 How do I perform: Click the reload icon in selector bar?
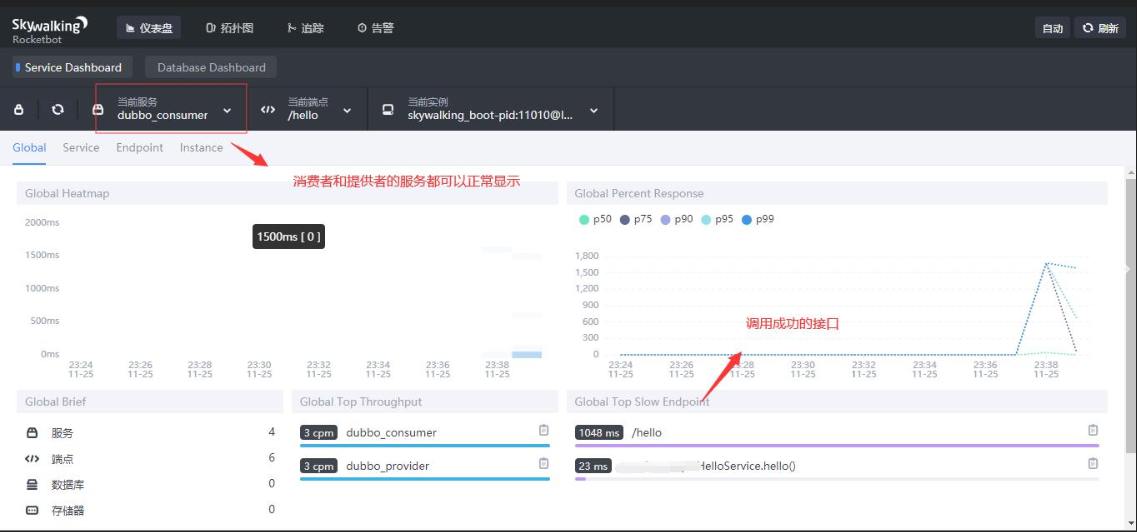point(58,109)
